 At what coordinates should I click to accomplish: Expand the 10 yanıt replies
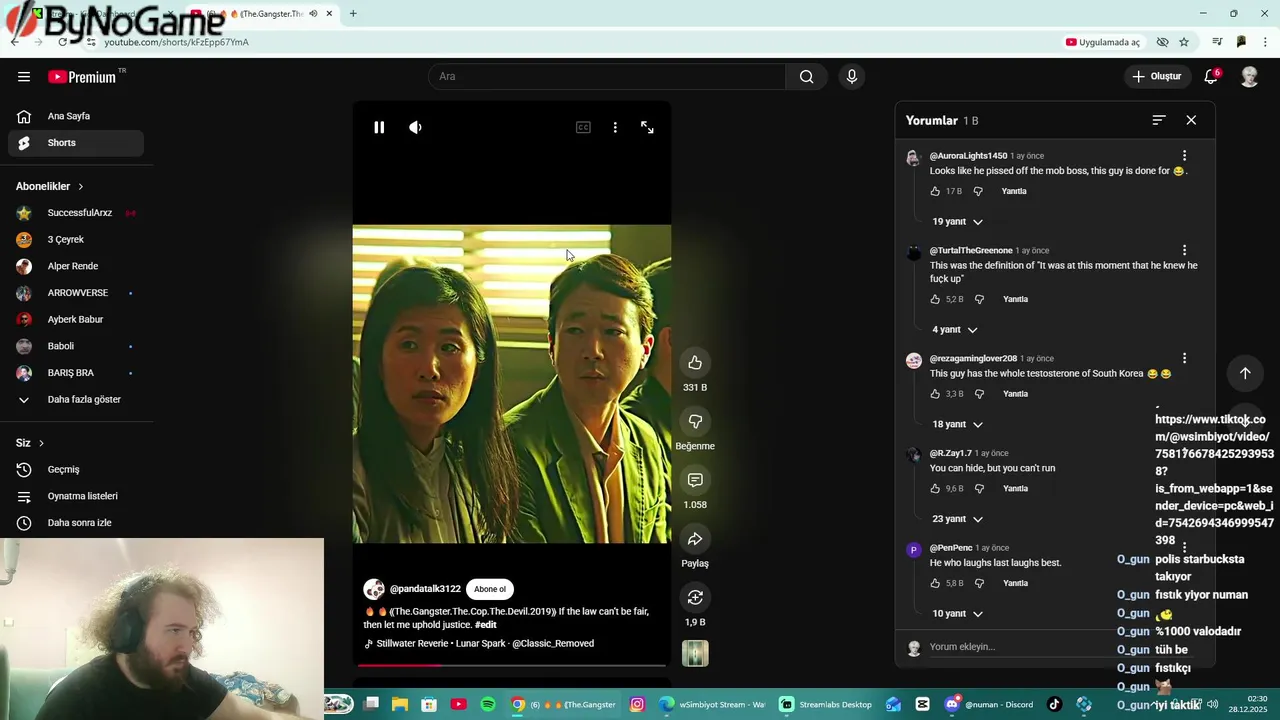click(x=957, y=614)
